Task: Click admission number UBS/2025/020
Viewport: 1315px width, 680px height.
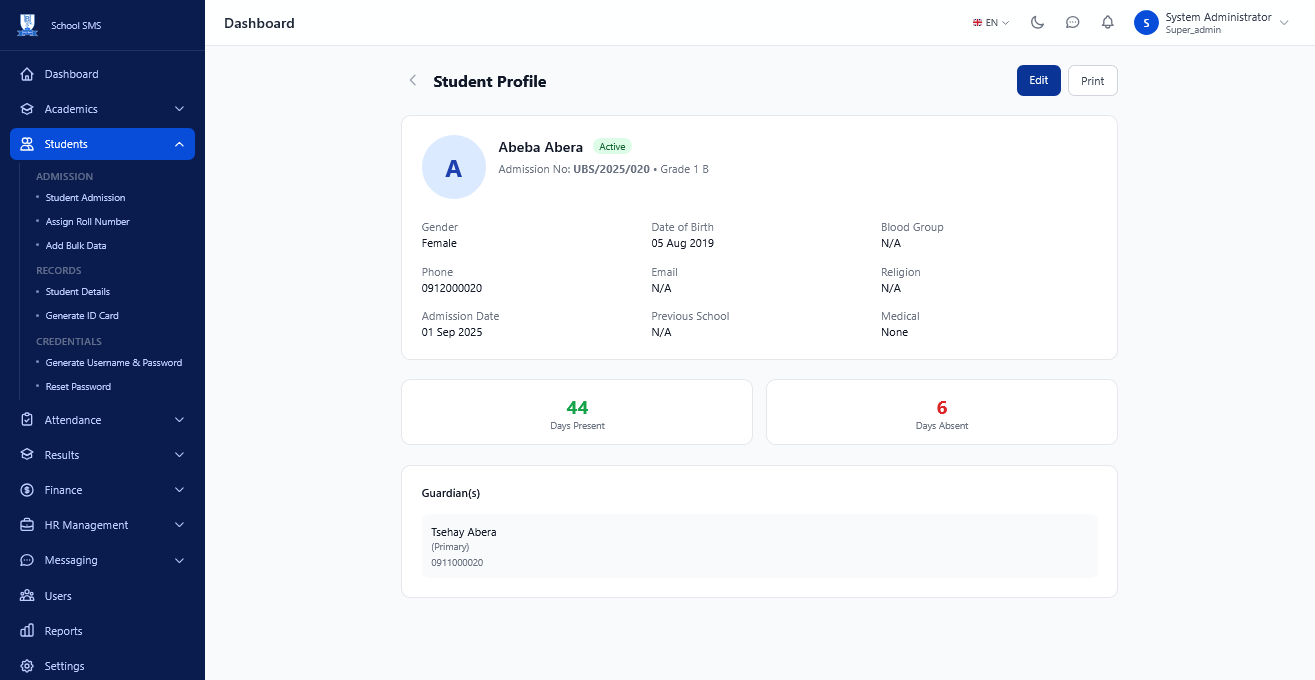Action: pyautogui.click(x=611, y=169)
